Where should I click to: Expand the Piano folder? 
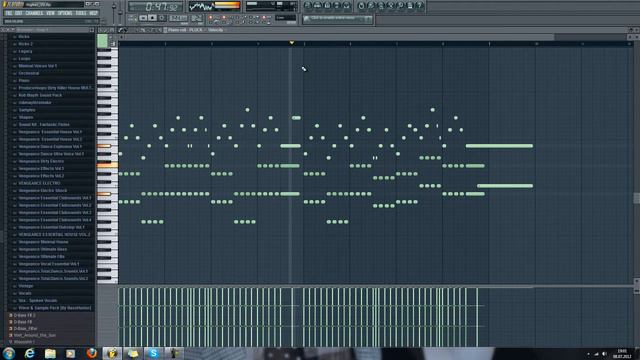point(24,80)
